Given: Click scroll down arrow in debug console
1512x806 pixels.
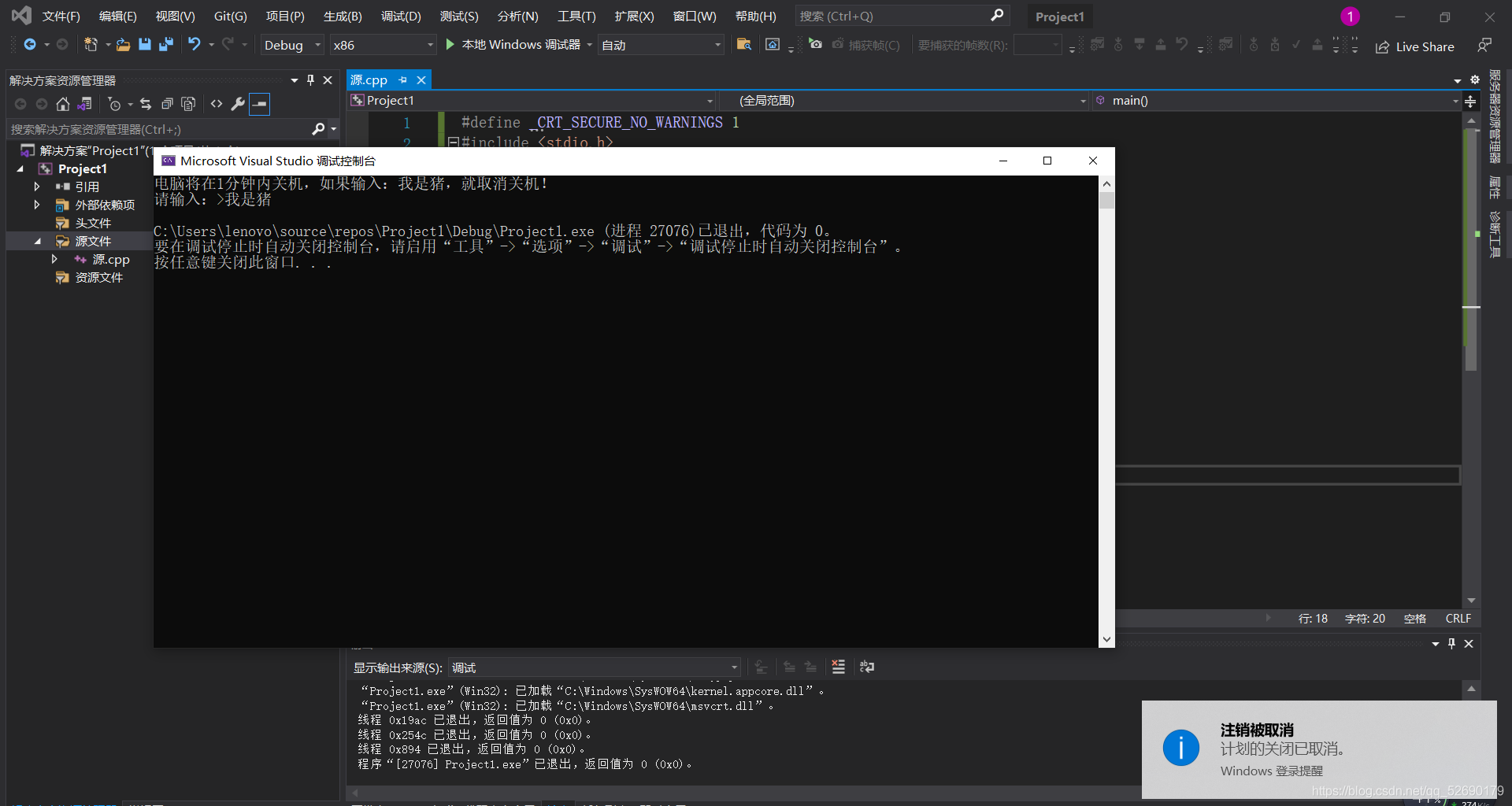Looking at the screenshot, I should [x=1106, y=639].
